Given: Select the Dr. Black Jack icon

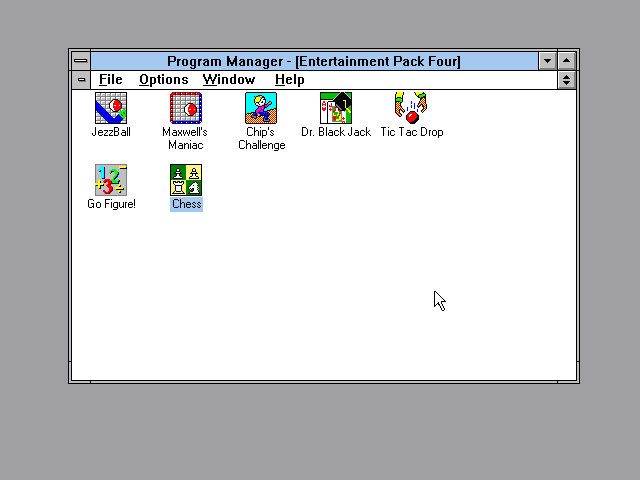Looking at the screenshot, I should (x=336, y=108).
